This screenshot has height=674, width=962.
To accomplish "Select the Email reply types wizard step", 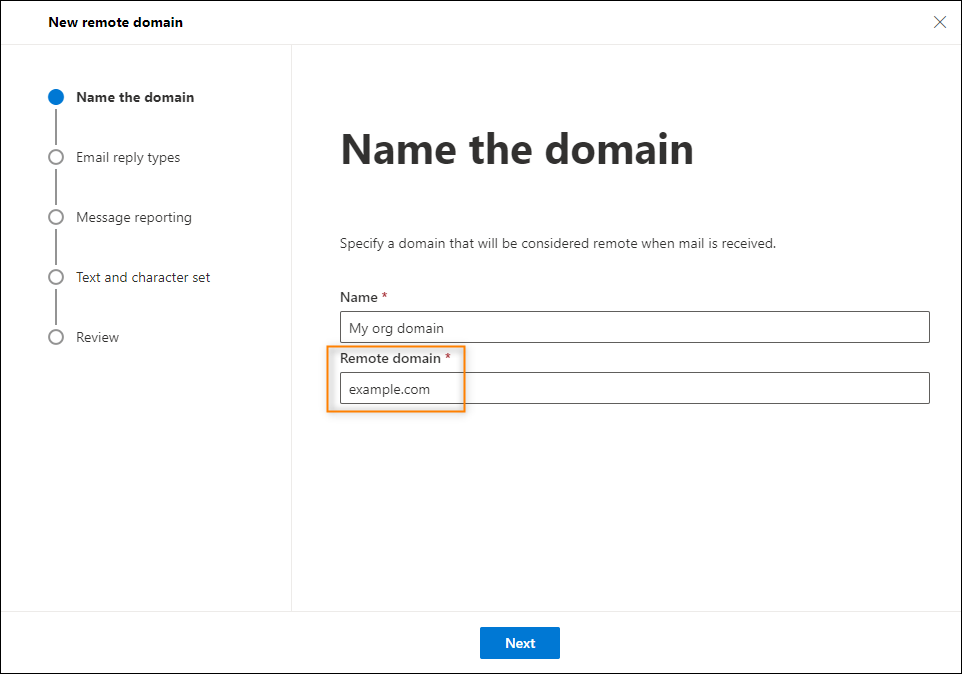I will tap(128, 157).
